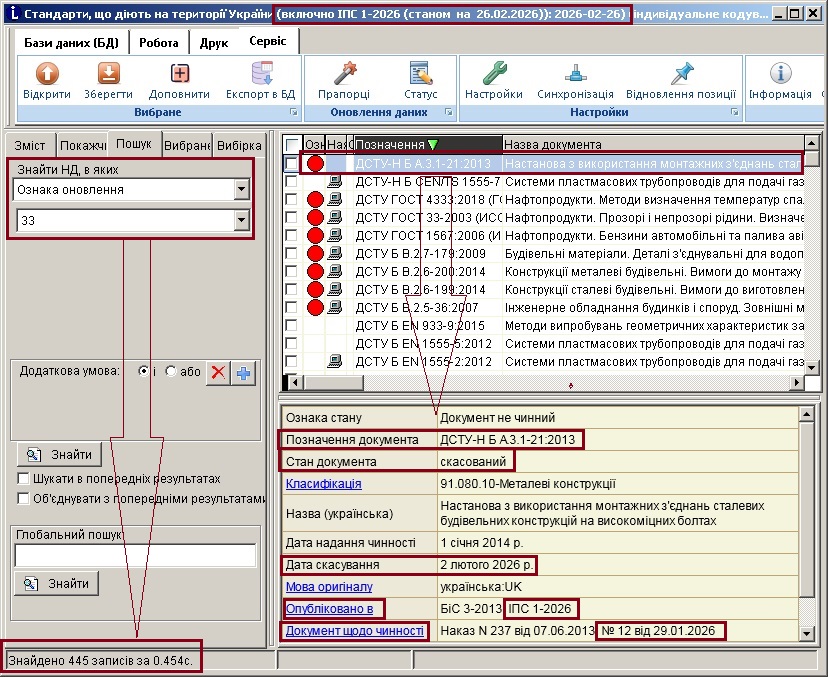Open the Зміст side tab
828x677 pixels.
[29, 145]
